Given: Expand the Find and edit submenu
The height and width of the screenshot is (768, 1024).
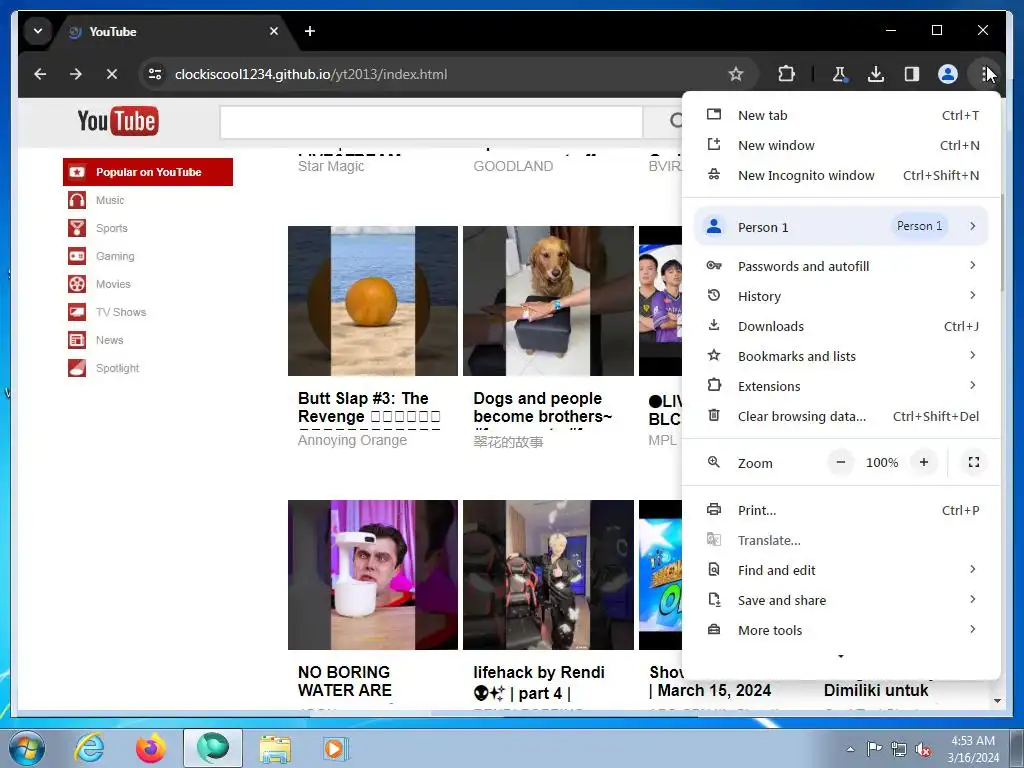Looking at the screenshot, I should tap(841, 570).
